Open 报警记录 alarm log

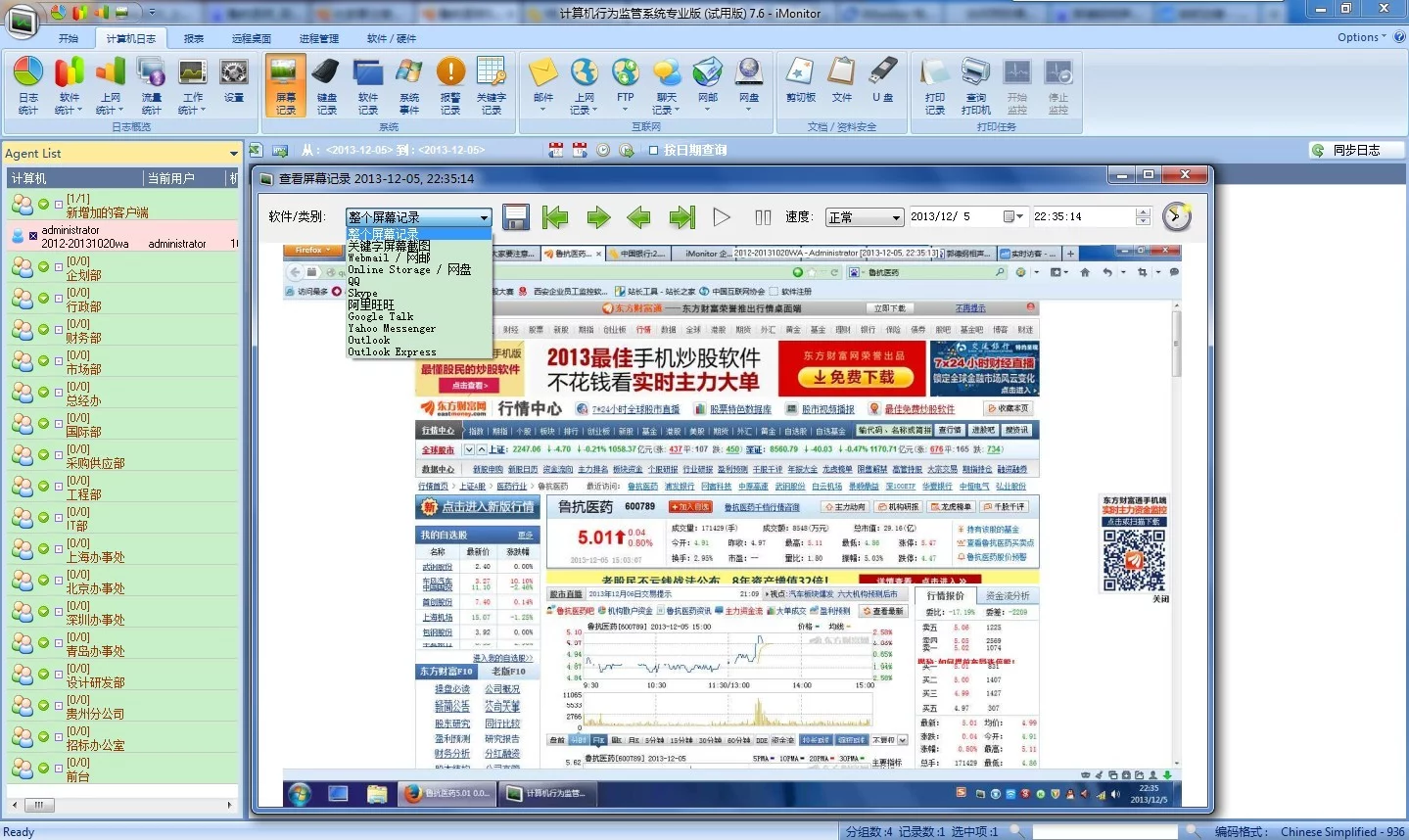449,85
